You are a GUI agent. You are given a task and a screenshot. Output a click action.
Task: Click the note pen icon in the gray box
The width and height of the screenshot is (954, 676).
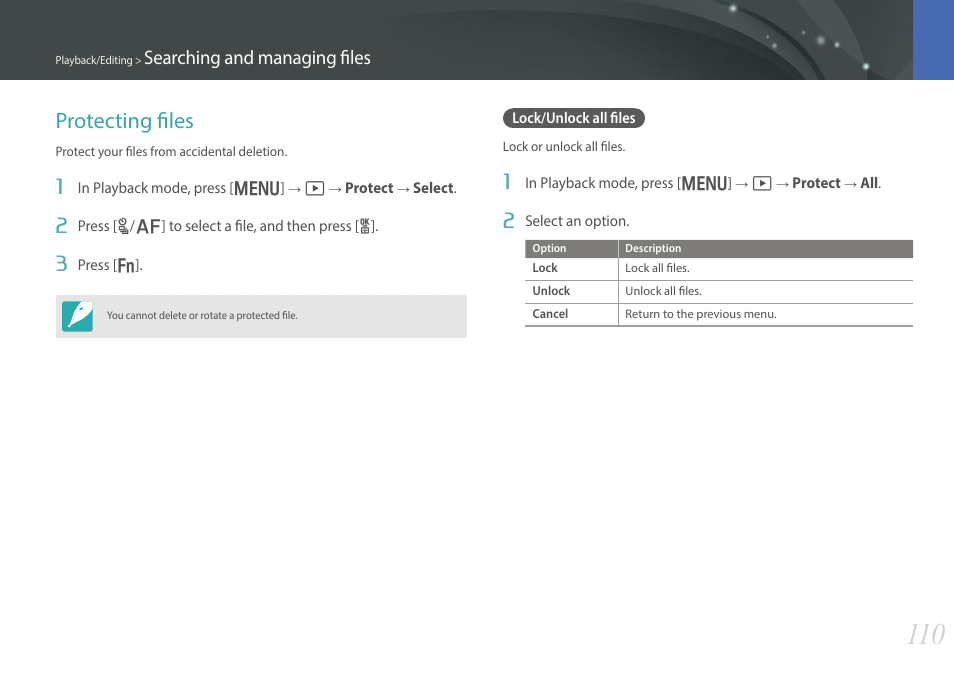[x=77, y=316]
